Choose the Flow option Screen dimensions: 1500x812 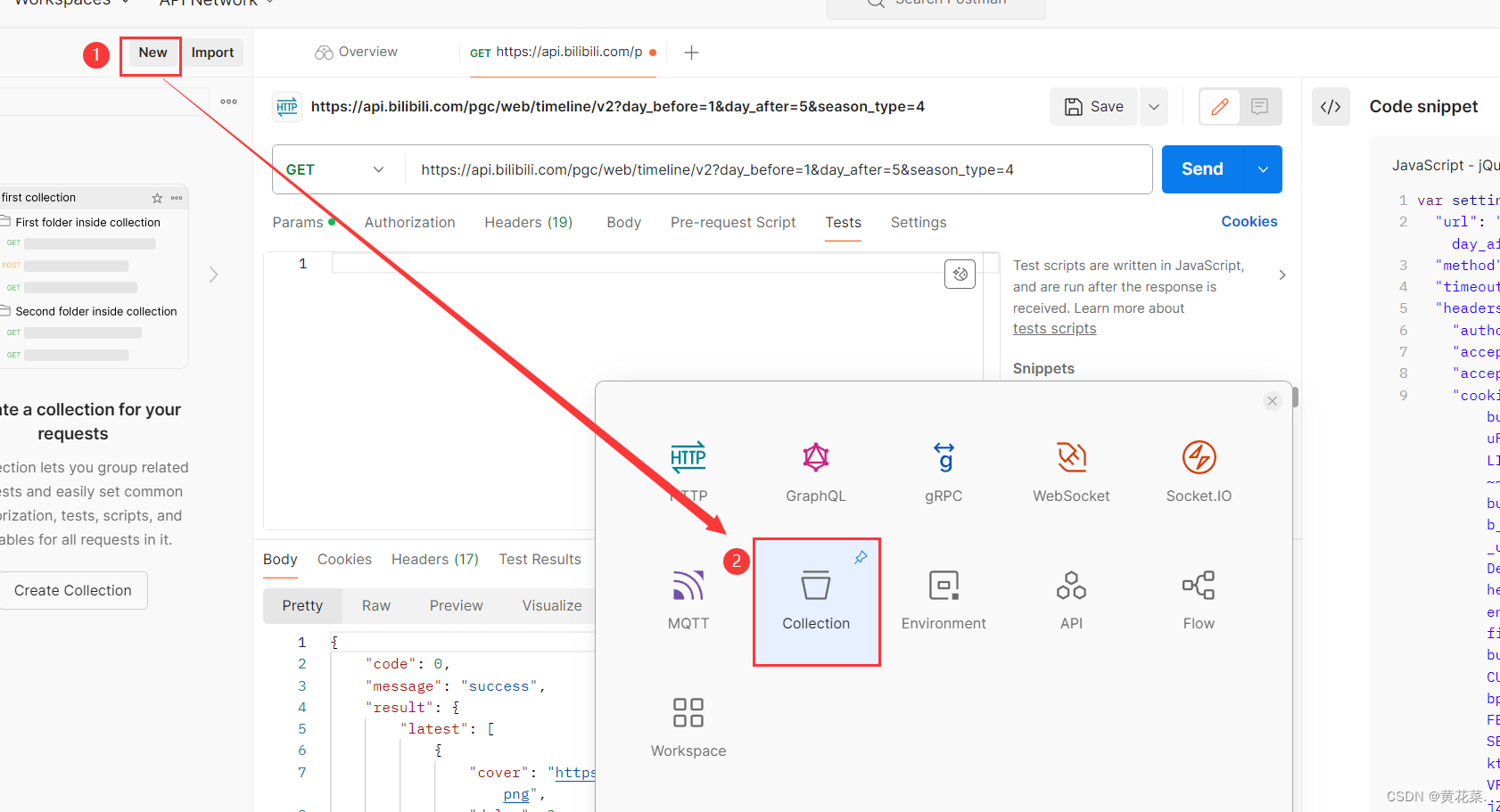pyautogui.click(x=1199, y=600)
